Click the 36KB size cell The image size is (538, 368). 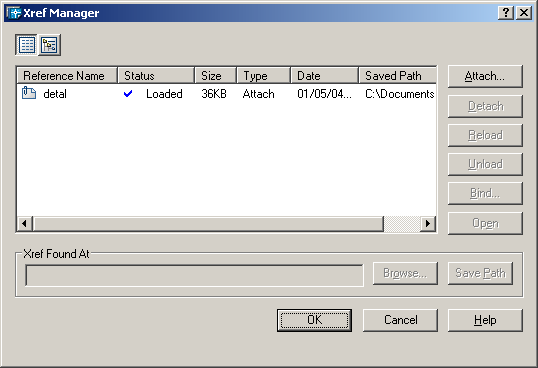click(x=214, y=94)
